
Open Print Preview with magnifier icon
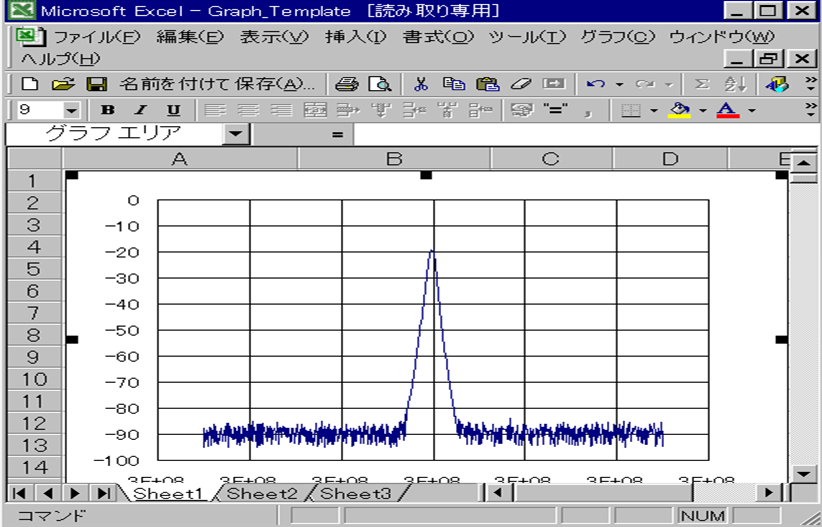(380, 84)
